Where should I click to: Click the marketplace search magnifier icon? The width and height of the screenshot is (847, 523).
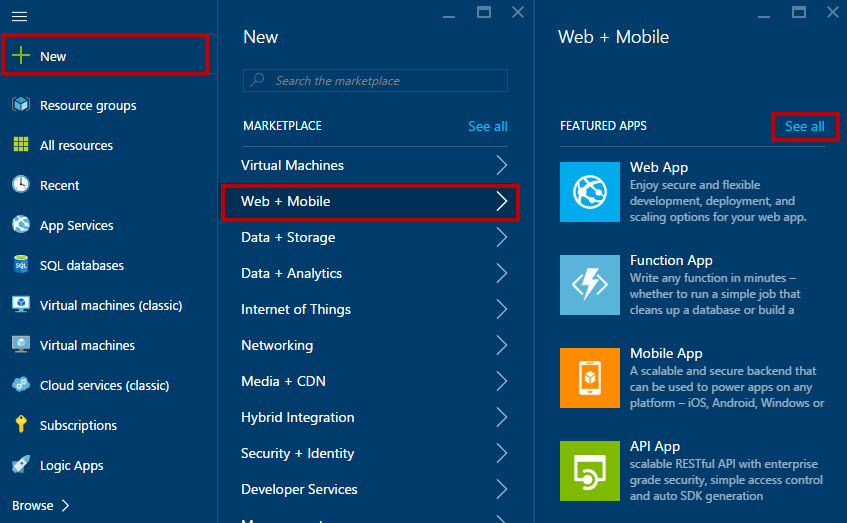click(258, 80)
